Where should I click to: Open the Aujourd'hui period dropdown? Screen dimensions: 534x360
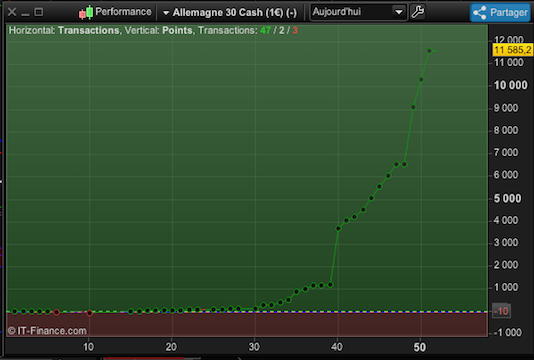pyautogui.click(x=358, y=12)
